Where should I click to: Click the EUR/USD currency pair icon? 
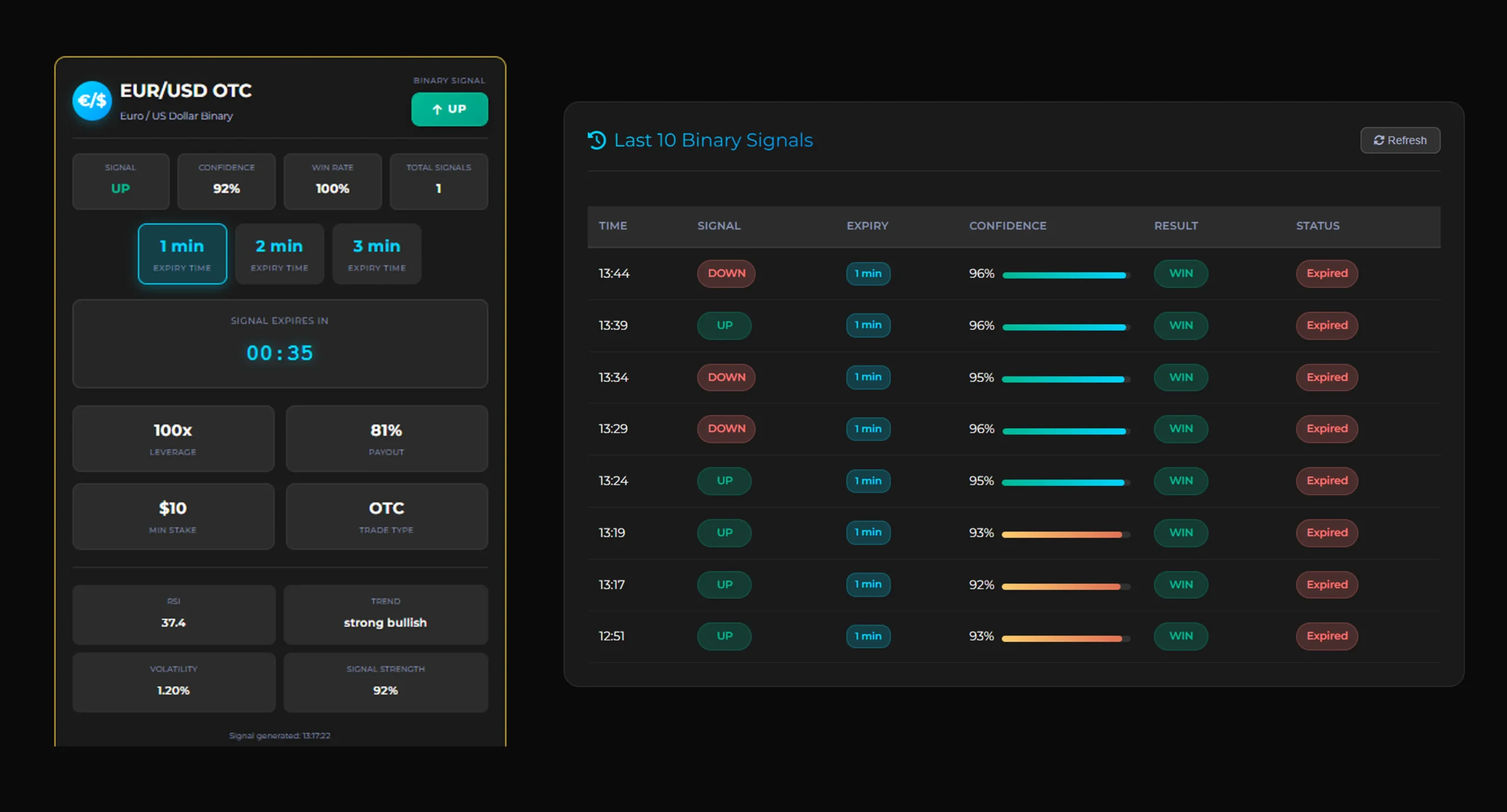[x=92, y=101]
